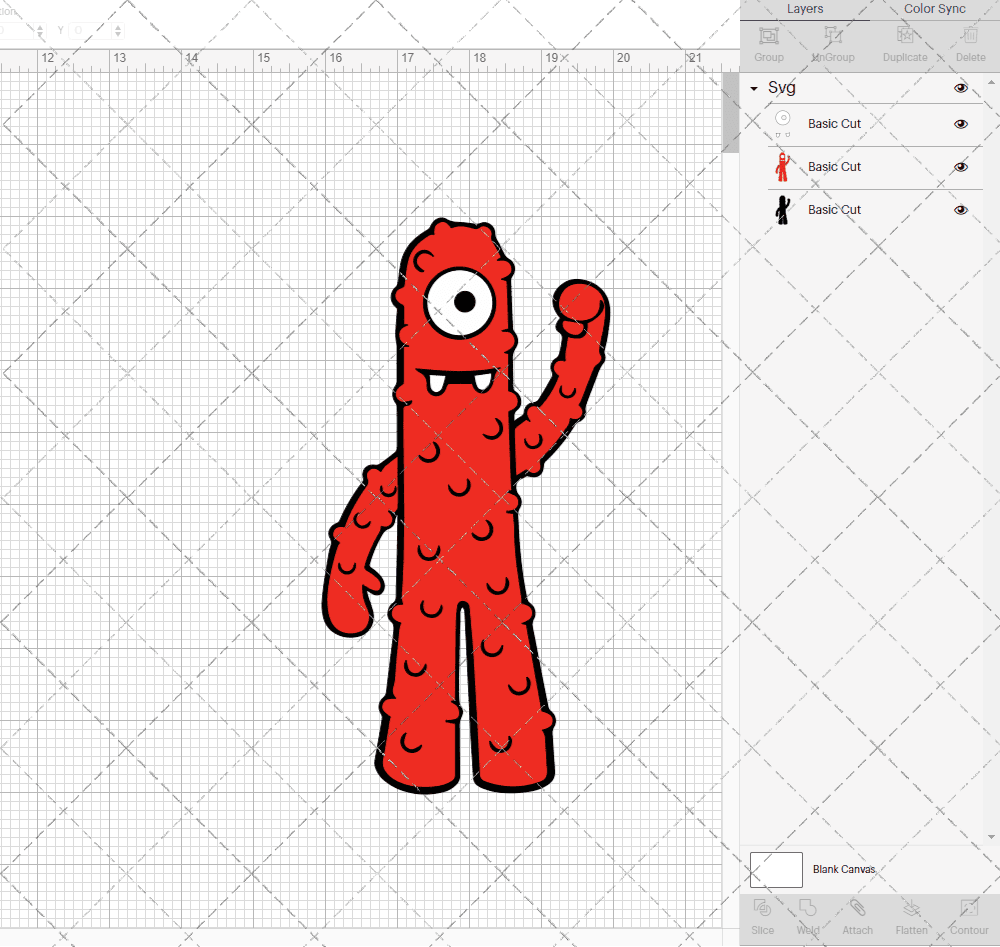The image size is (1000, 947).
Task: Switch to the Color Sync tab
Action: (x=934, y=9)
